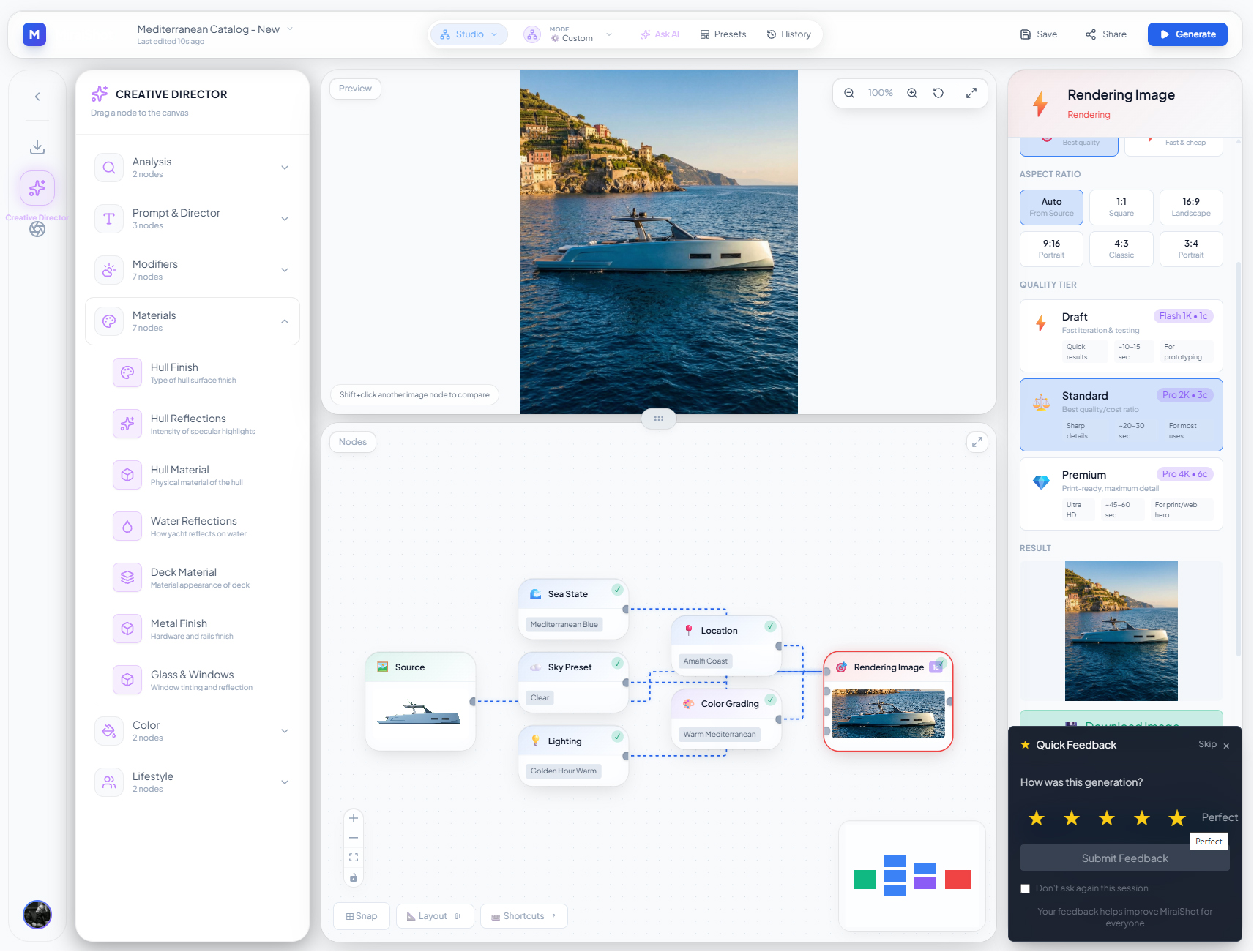
Task: Collapse the Materials section
Action: 284,321
